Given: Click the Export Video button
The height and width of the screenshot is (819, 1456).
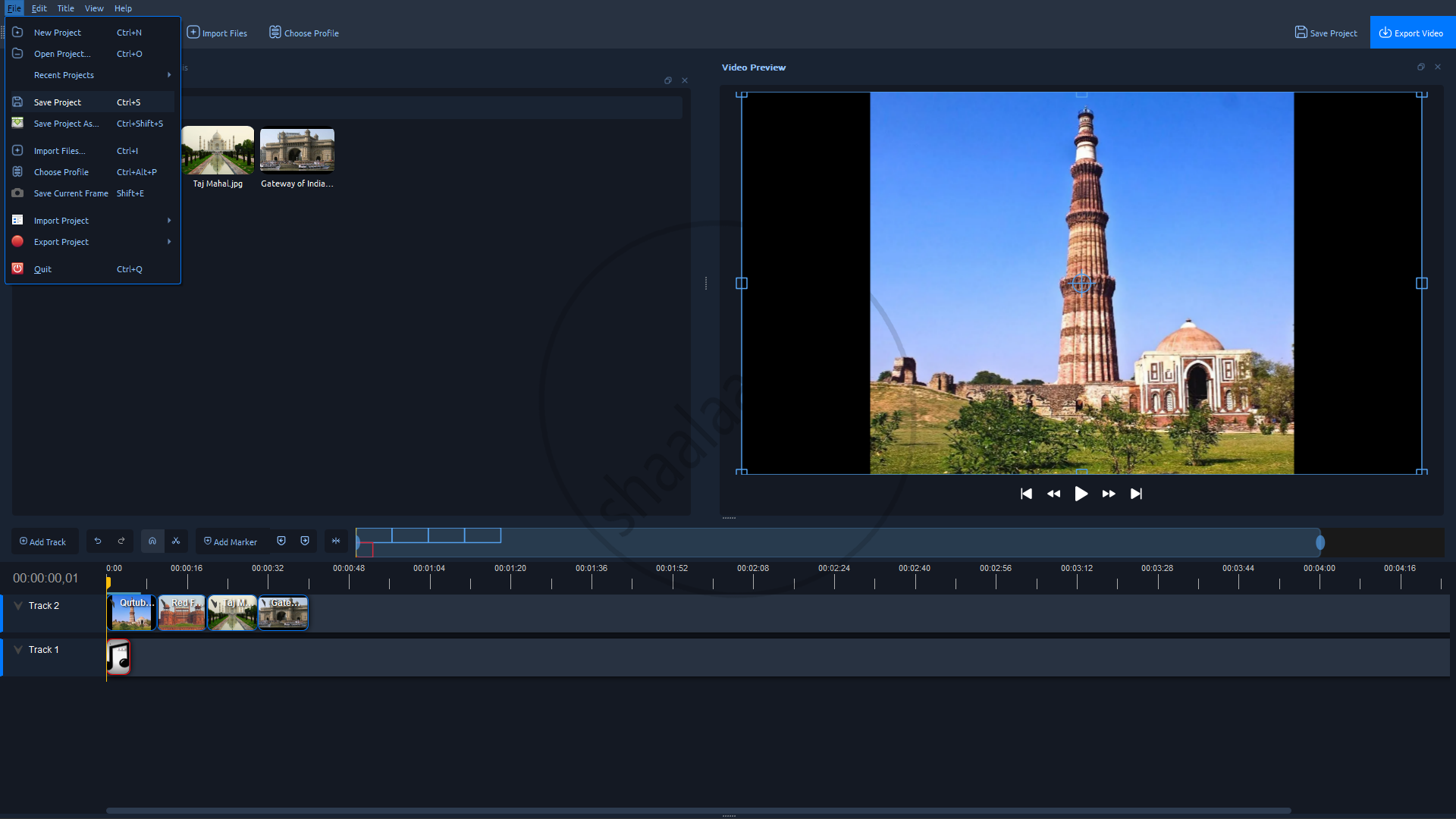Looking at the screenshot, I should pos(1411,33).
